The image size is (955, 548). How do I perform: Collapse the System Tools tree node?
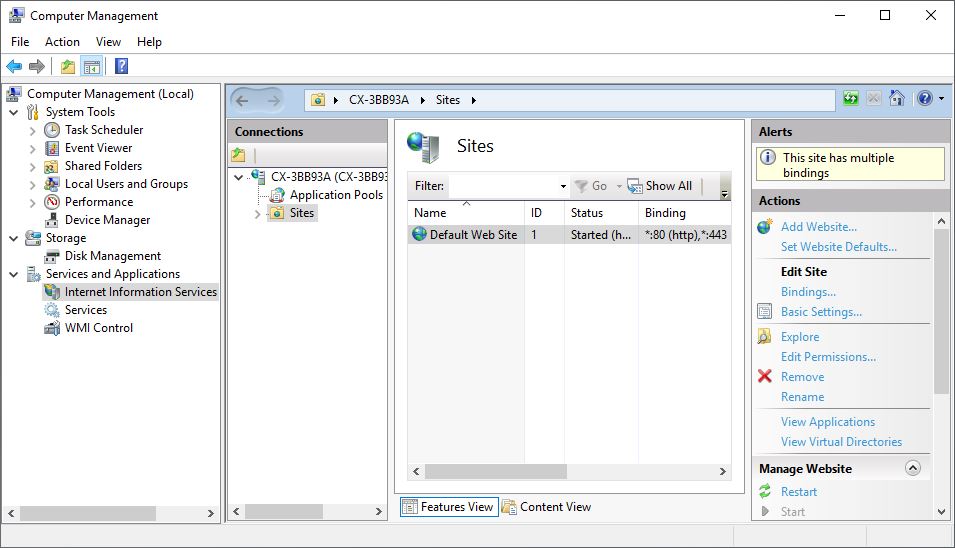(13, 112)
